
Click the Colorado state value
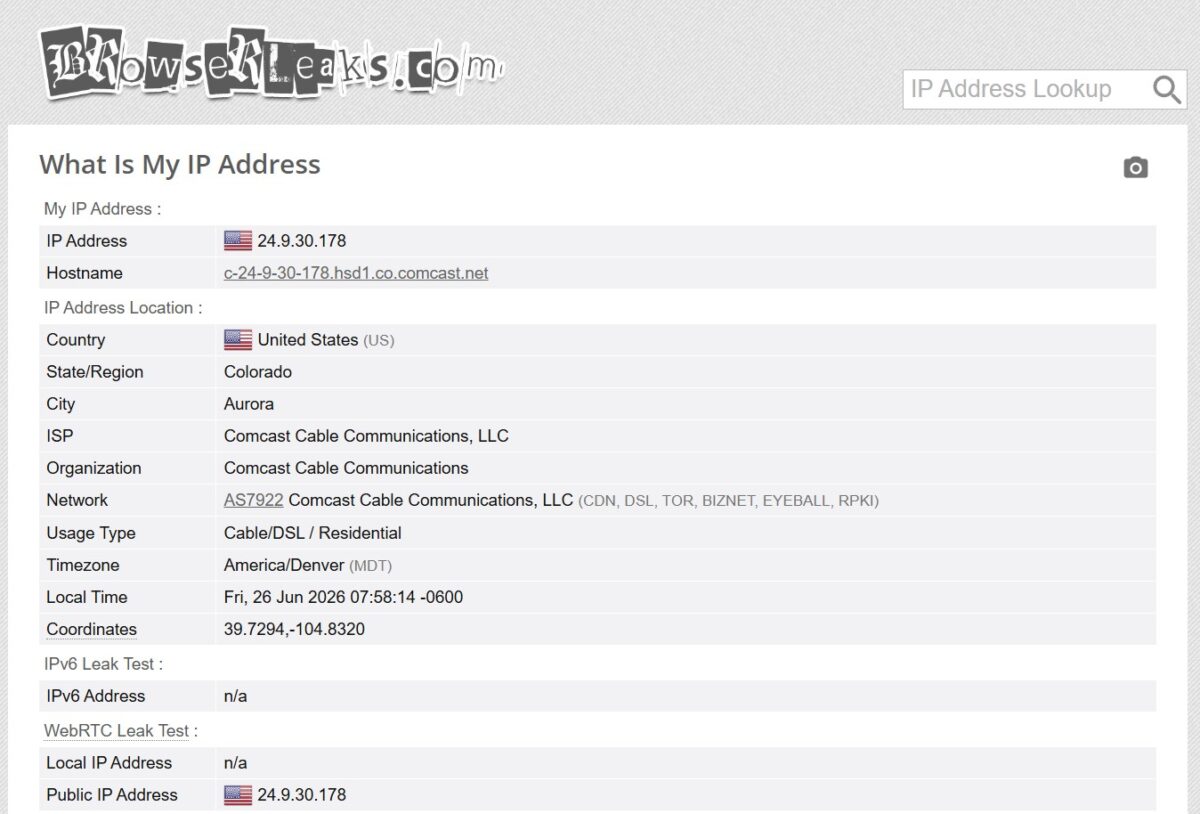click(258, 372)
